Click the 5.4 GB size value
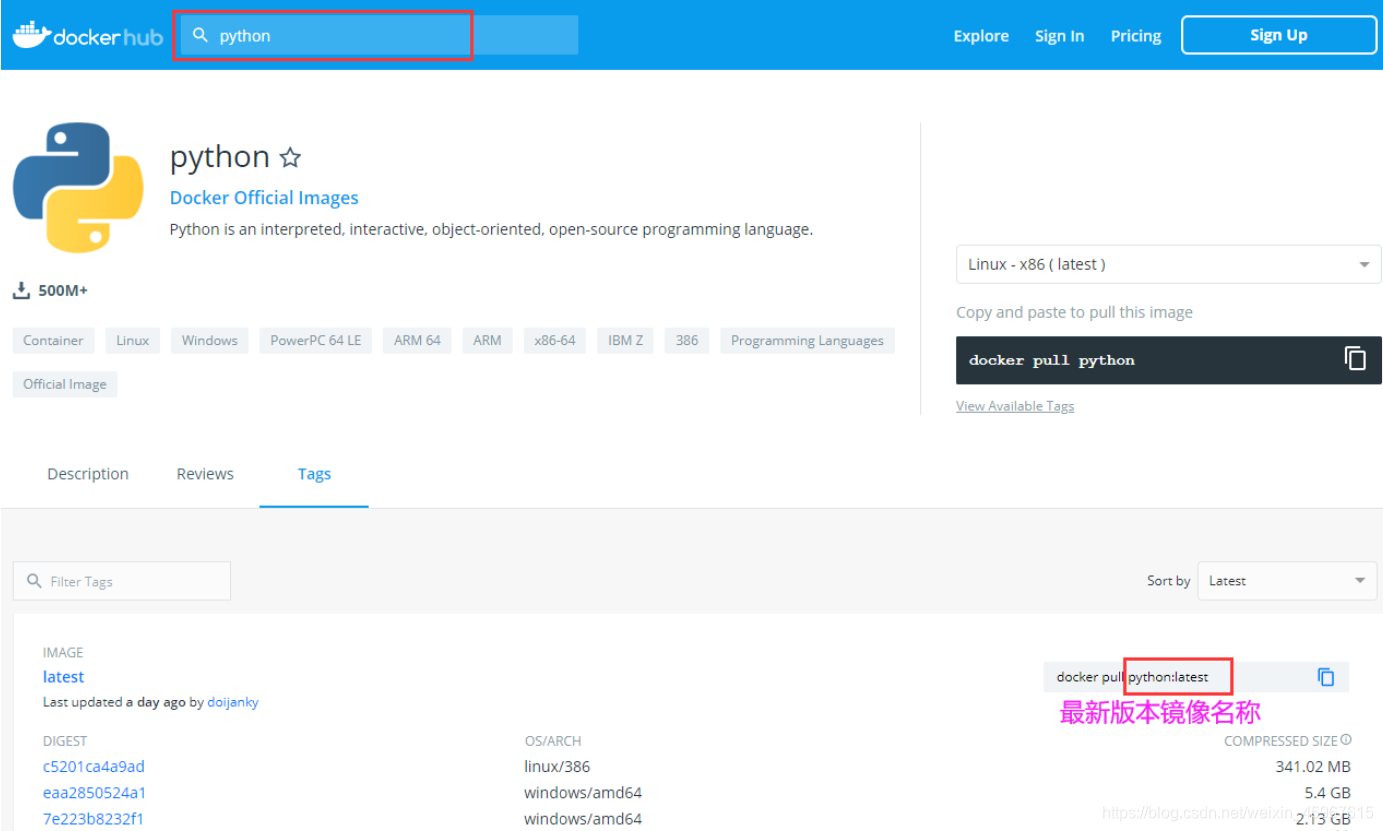Image resolution: width=1383 pixels, height=831 pixels. 1327,793
